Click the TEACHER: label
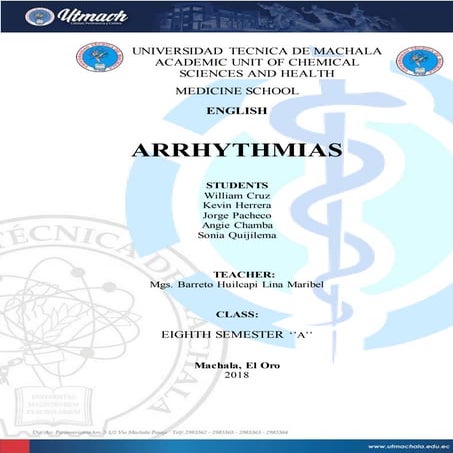The image size is (453, 453). 244,275
